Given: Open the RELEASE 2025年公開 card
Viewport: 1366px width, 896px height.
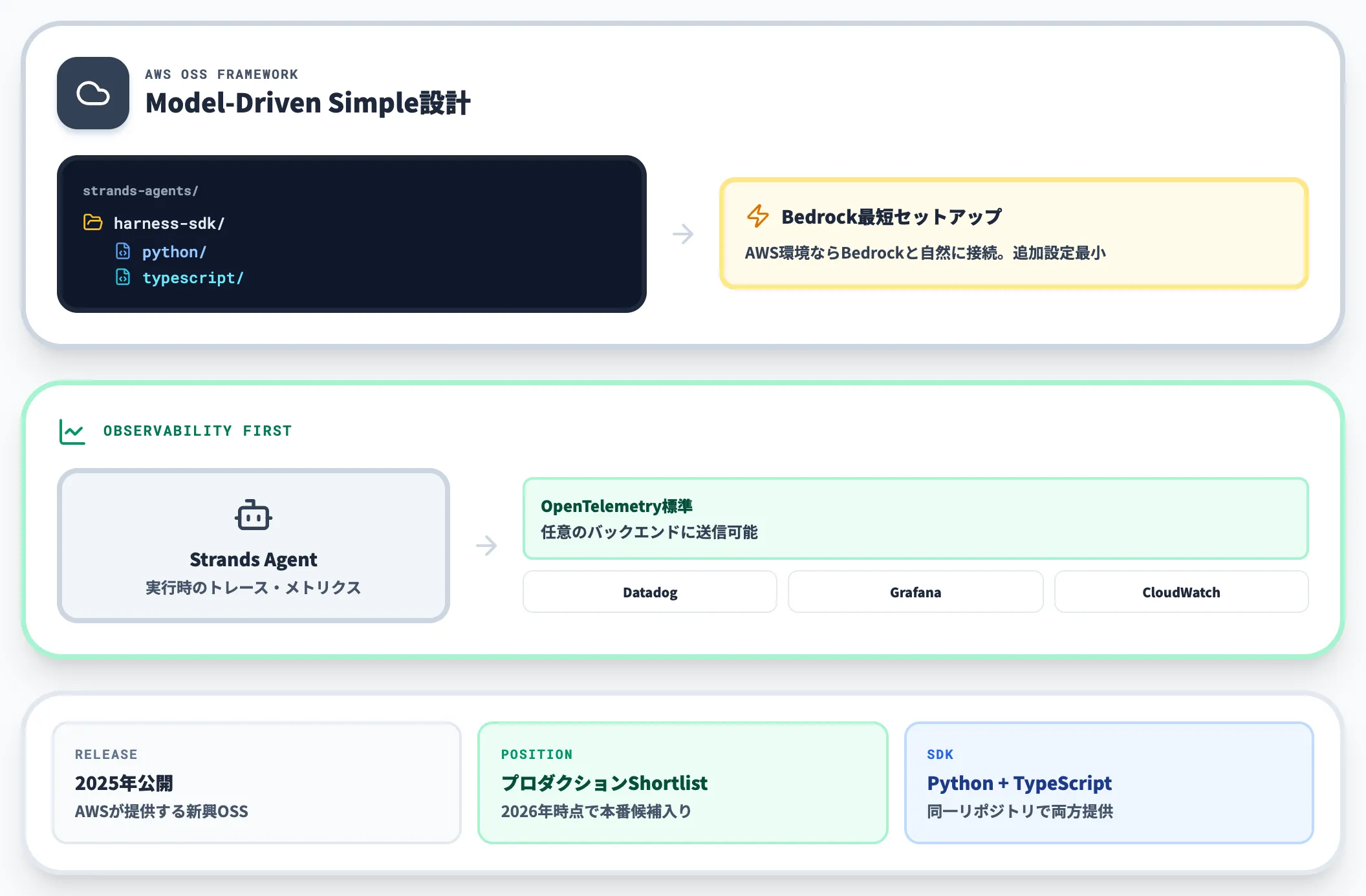Looking at the screenshot, I should point(257,783).
